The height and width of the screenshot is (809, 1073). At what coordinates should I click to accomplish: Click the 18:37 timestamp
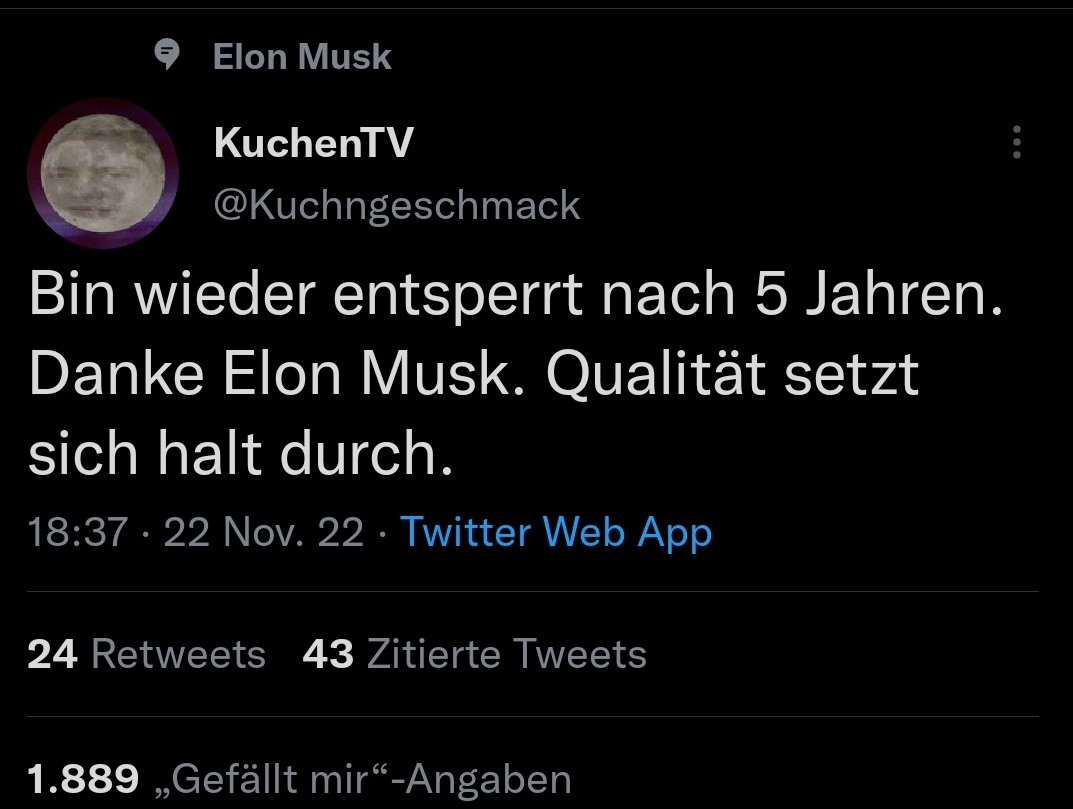coord(79,532)
